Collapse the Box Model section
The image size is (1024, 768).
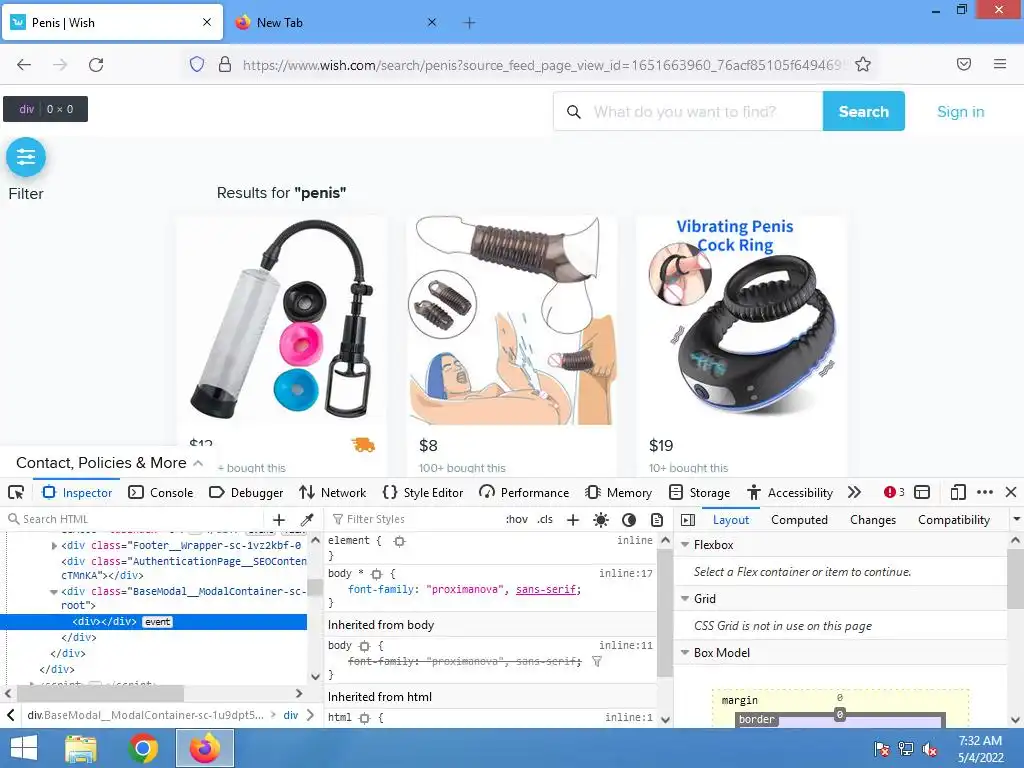point(685,652)
